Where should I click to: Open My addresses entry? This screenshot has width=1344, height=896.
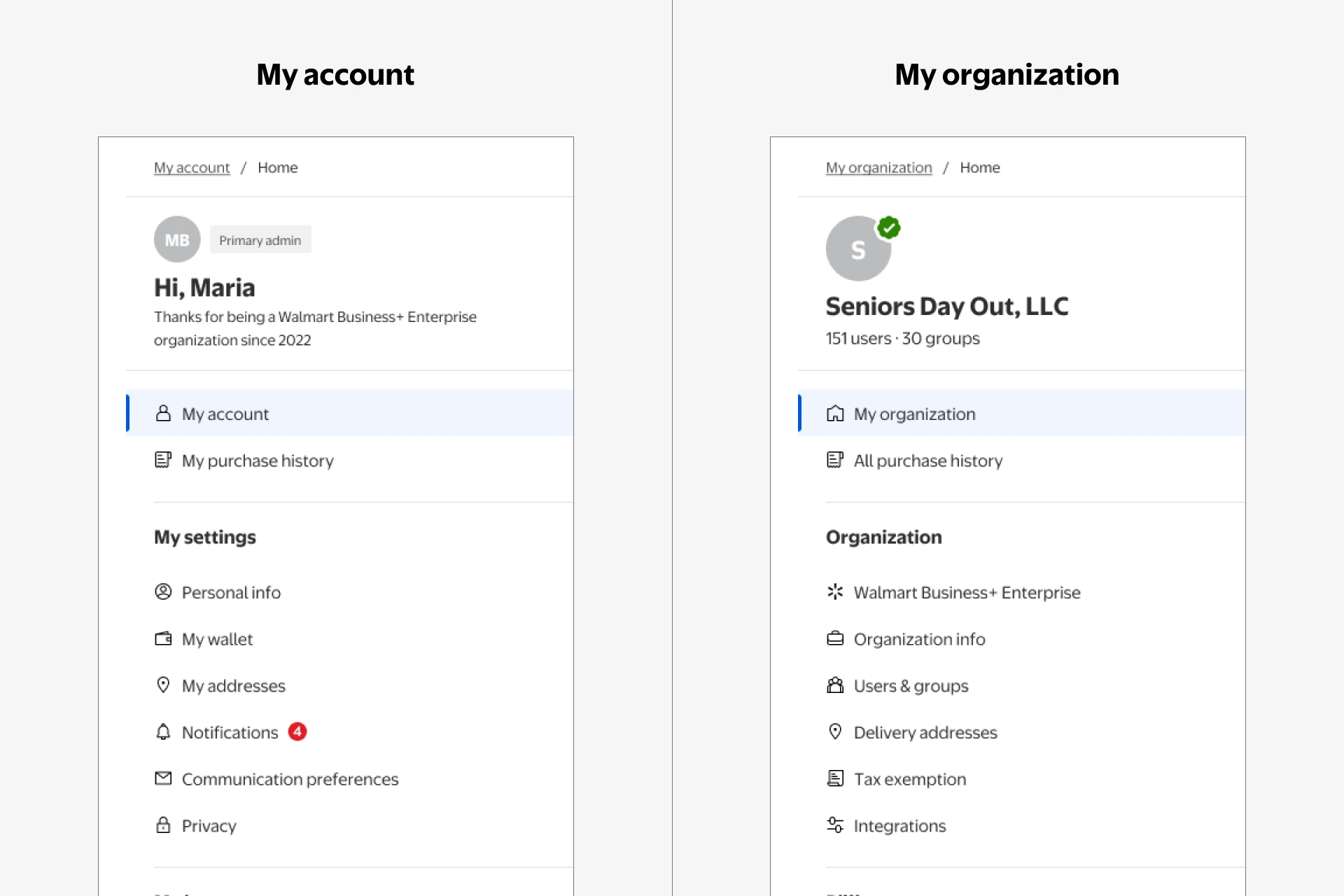233,686
